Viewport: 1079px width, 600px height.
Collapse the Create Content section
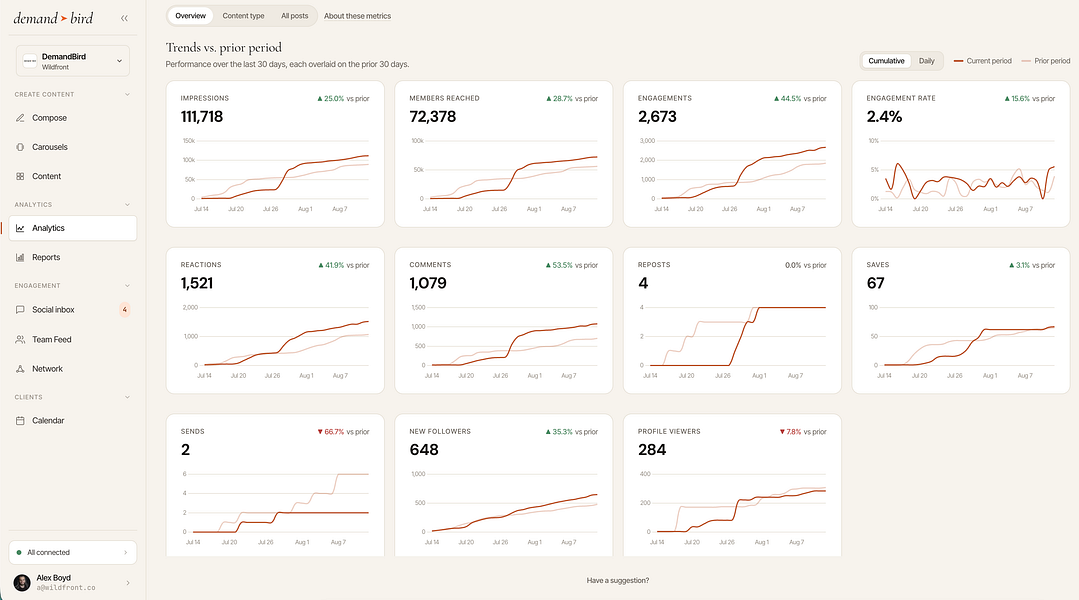(127, 94)
